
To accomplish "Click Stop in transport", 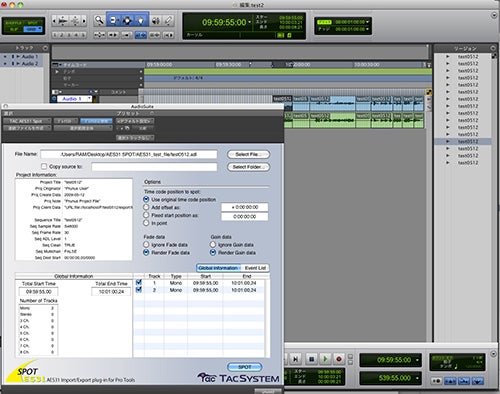I will tap(311, 359).
